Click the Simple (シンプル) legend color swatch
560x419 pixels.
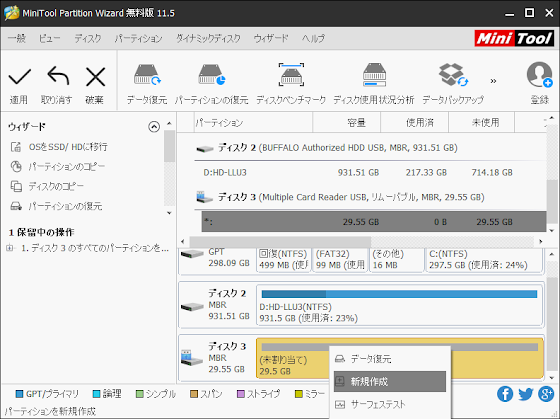pyautogui.click(x=140, y=394)
